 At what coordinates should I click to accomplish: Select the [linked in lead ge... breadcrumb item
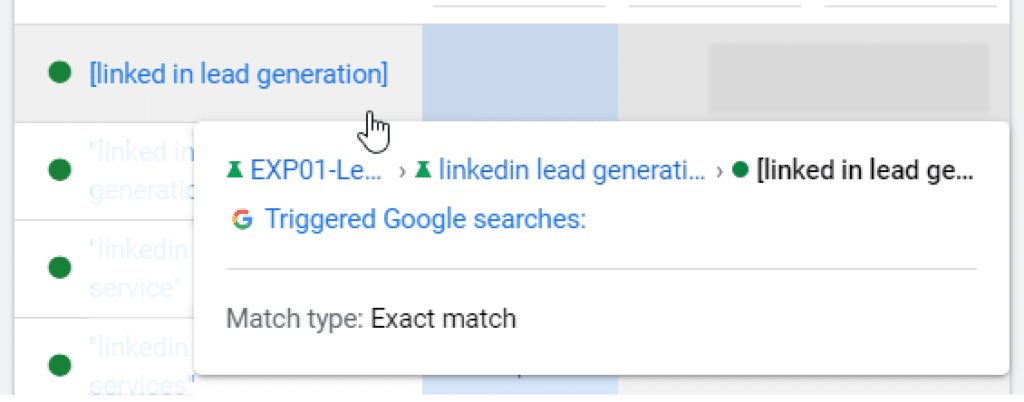866,171
